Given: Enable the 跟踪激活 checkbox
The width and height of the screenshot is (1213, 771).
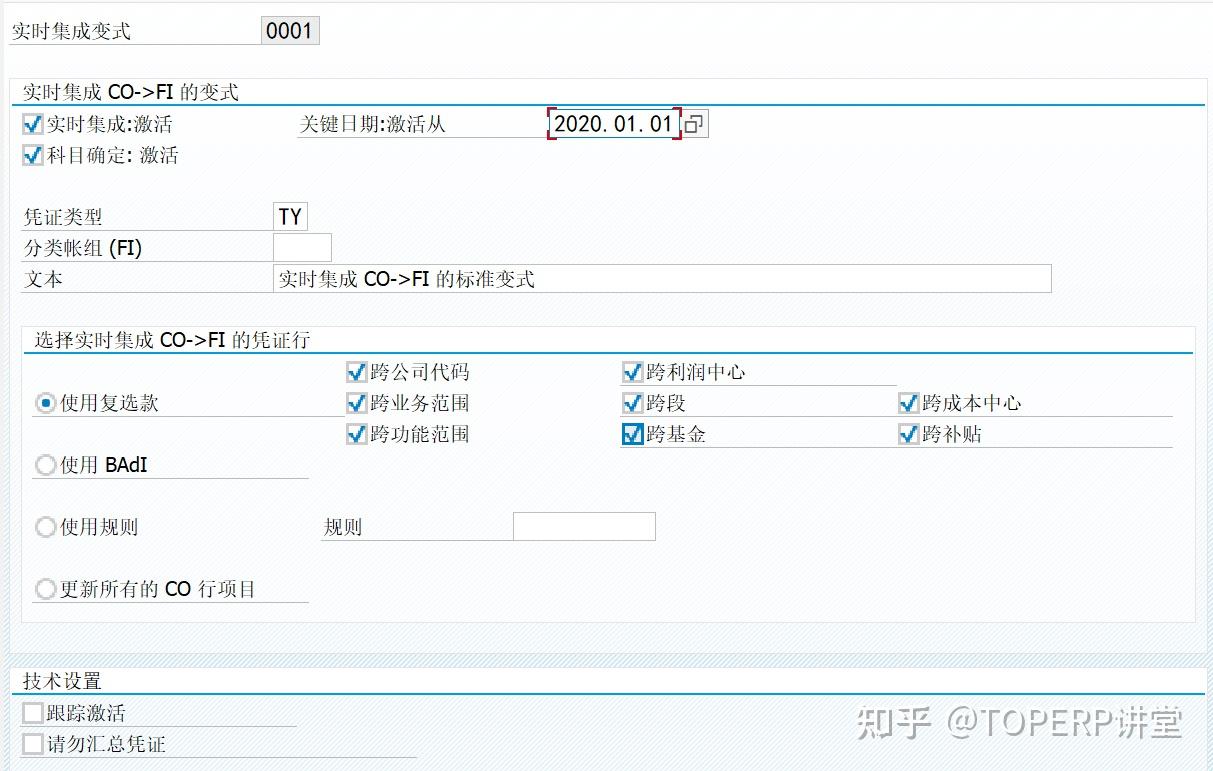Looking at the screenshot, I should click(x=32, y=711).
